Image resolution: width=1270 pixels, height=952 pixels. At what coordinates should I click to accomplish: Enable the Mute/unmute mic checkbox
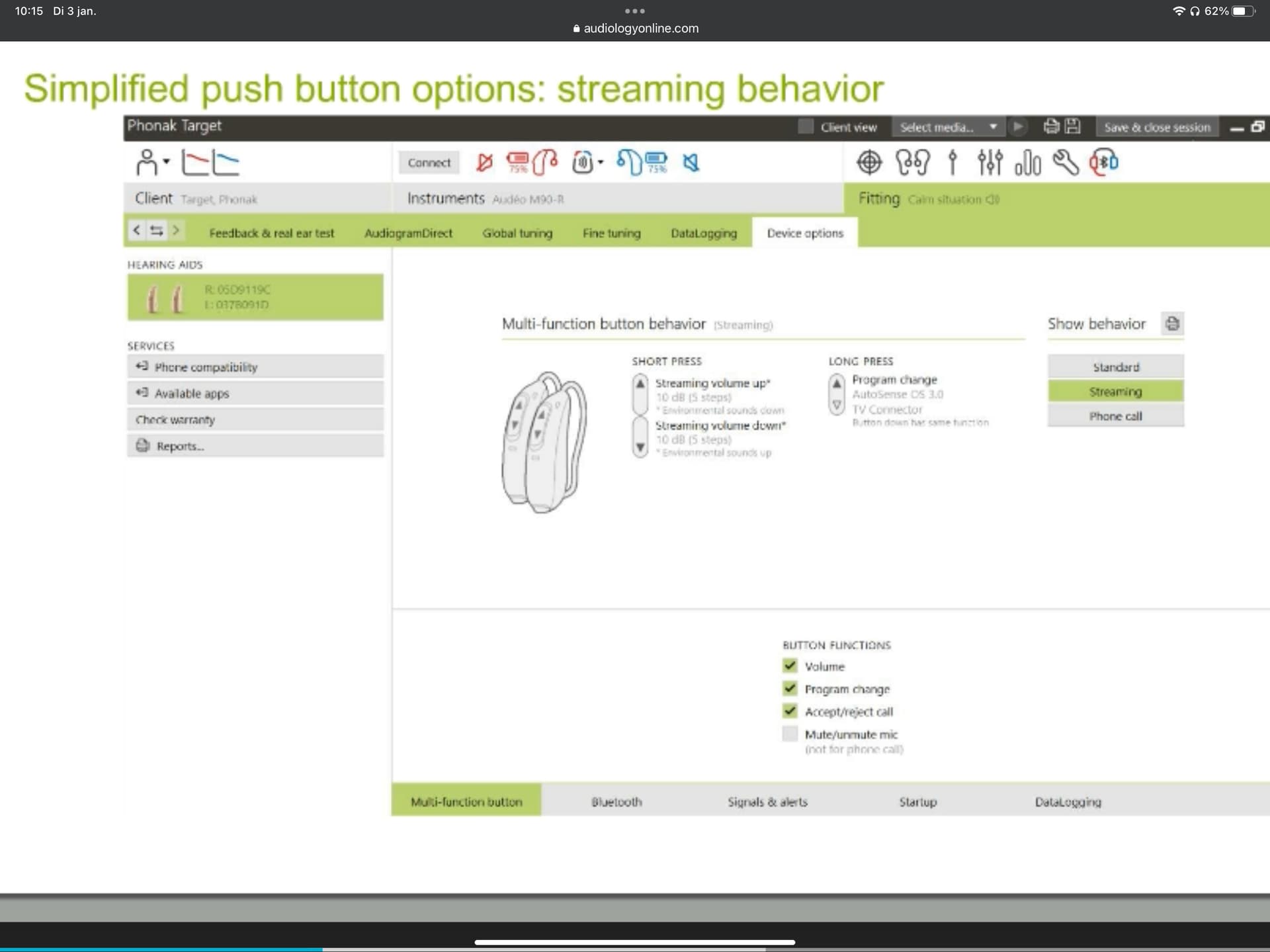coord(789,734)
